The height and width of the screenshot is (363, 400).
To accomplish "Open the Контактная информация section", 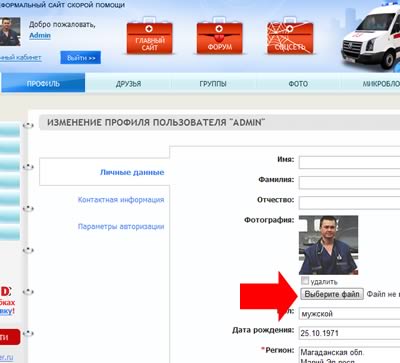I will (x=121, y=200).
